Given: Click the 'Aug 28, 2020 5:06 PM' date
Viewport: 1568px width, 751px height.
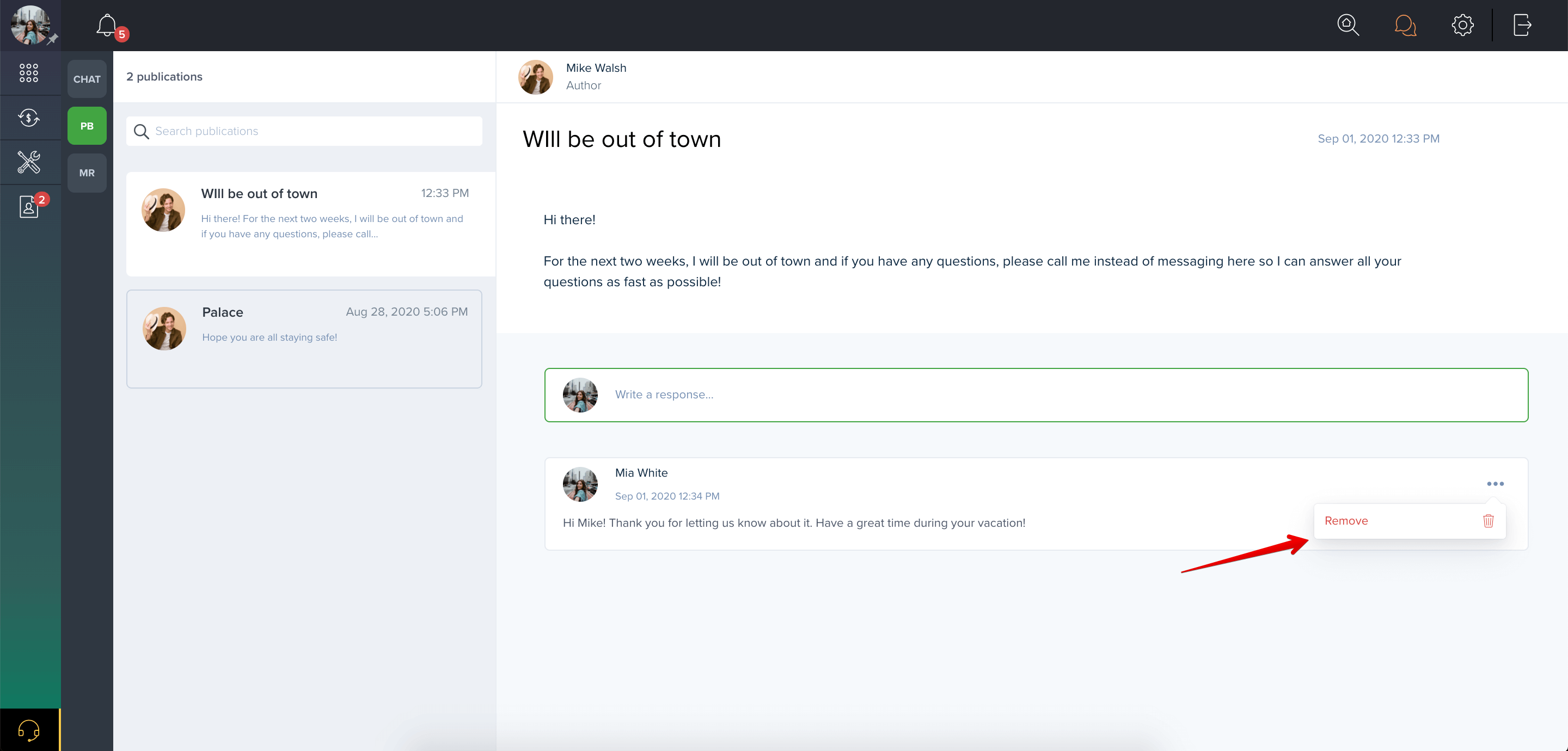Looking at the screenshot, I should tap(407, 312).
